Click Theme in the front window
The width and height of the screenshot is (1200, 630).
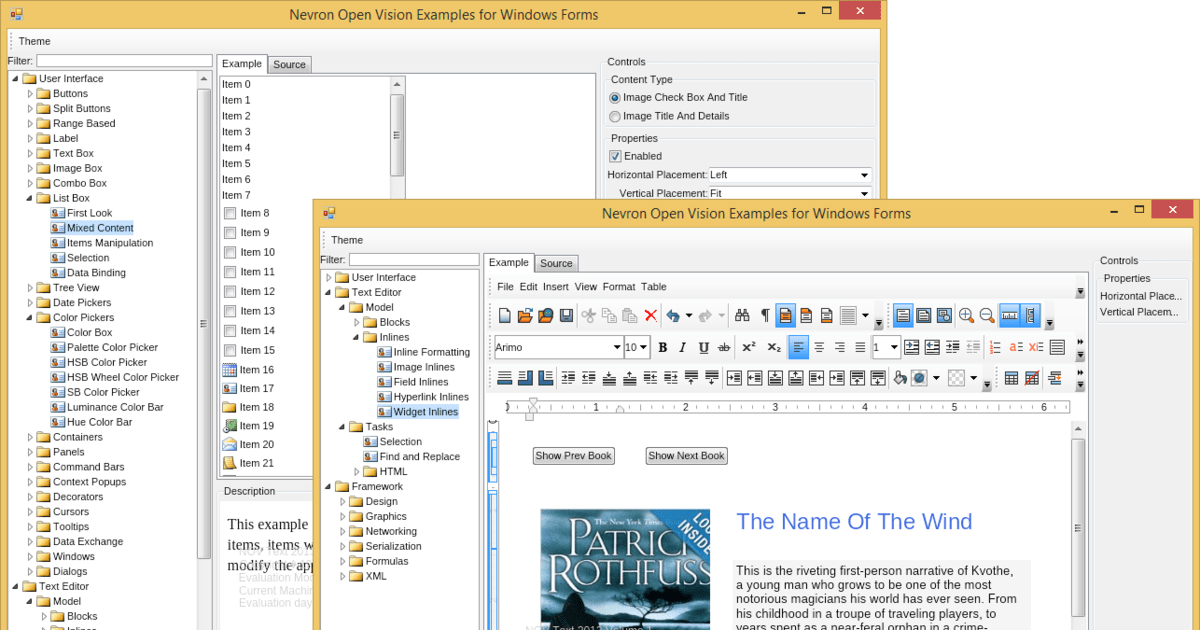(347, 240)
